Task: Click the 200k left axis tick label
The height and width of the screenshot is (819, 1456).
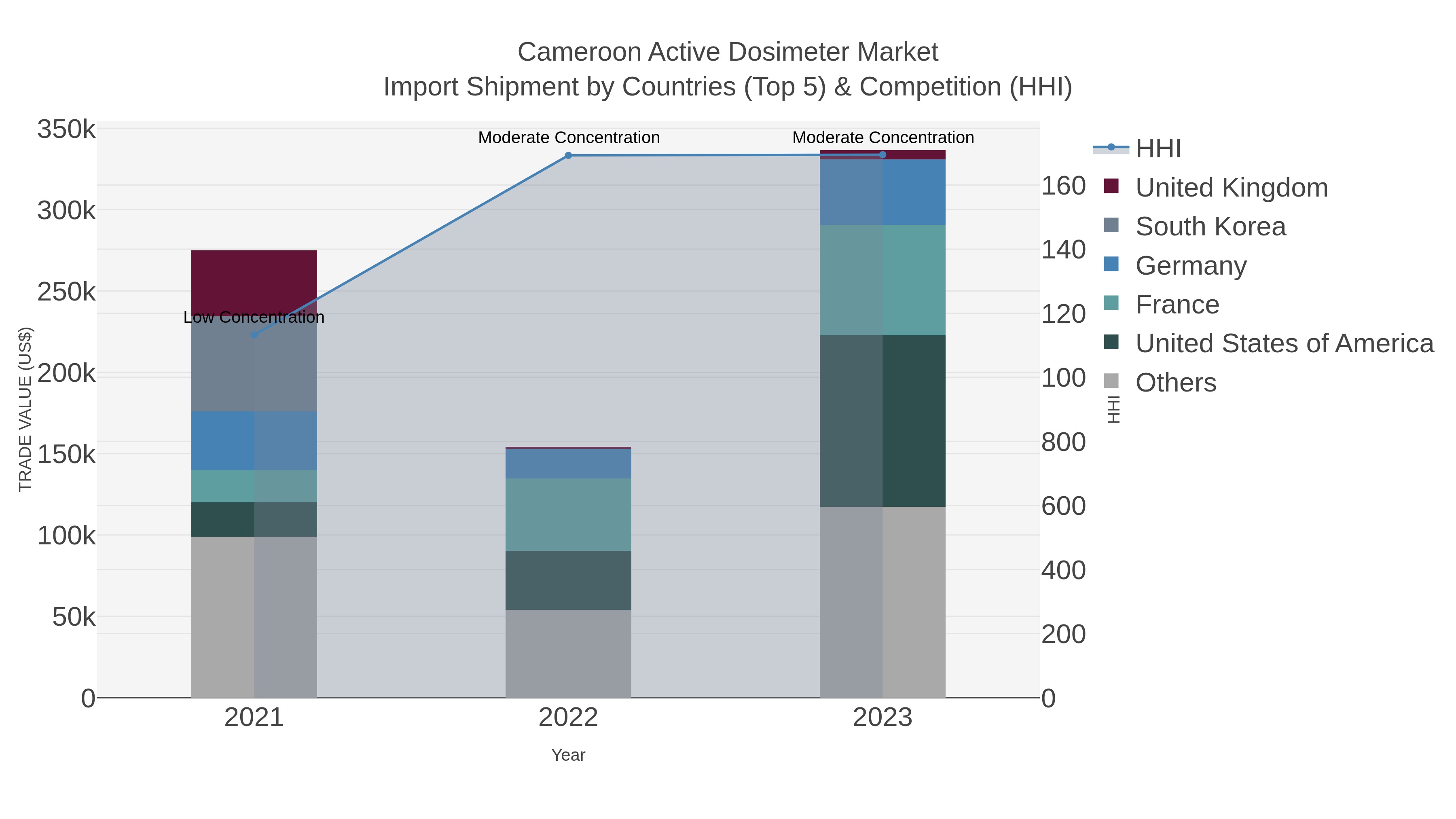Action: coord(67,374)
